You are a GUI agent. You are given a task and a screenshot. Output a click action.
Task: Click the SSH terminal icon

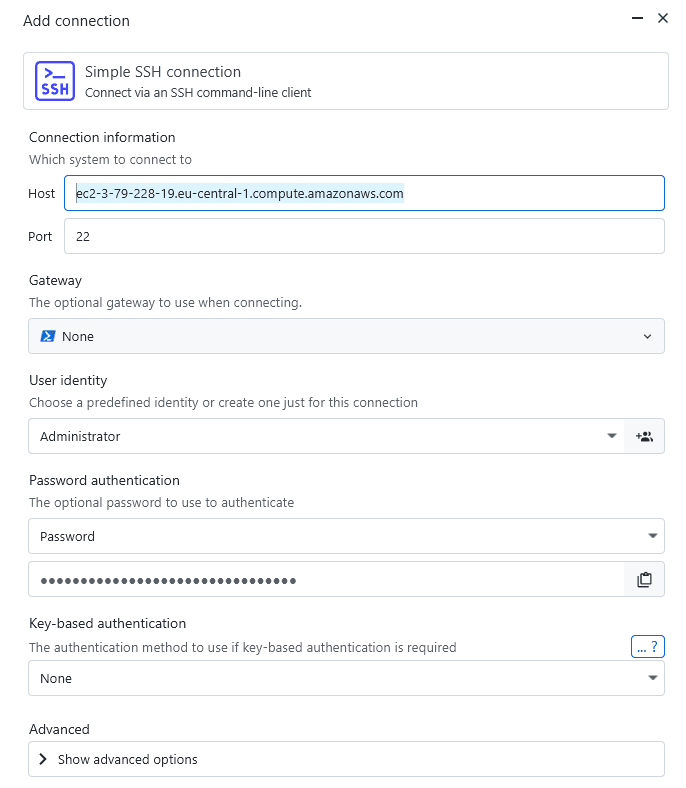(x=54, y=80)
